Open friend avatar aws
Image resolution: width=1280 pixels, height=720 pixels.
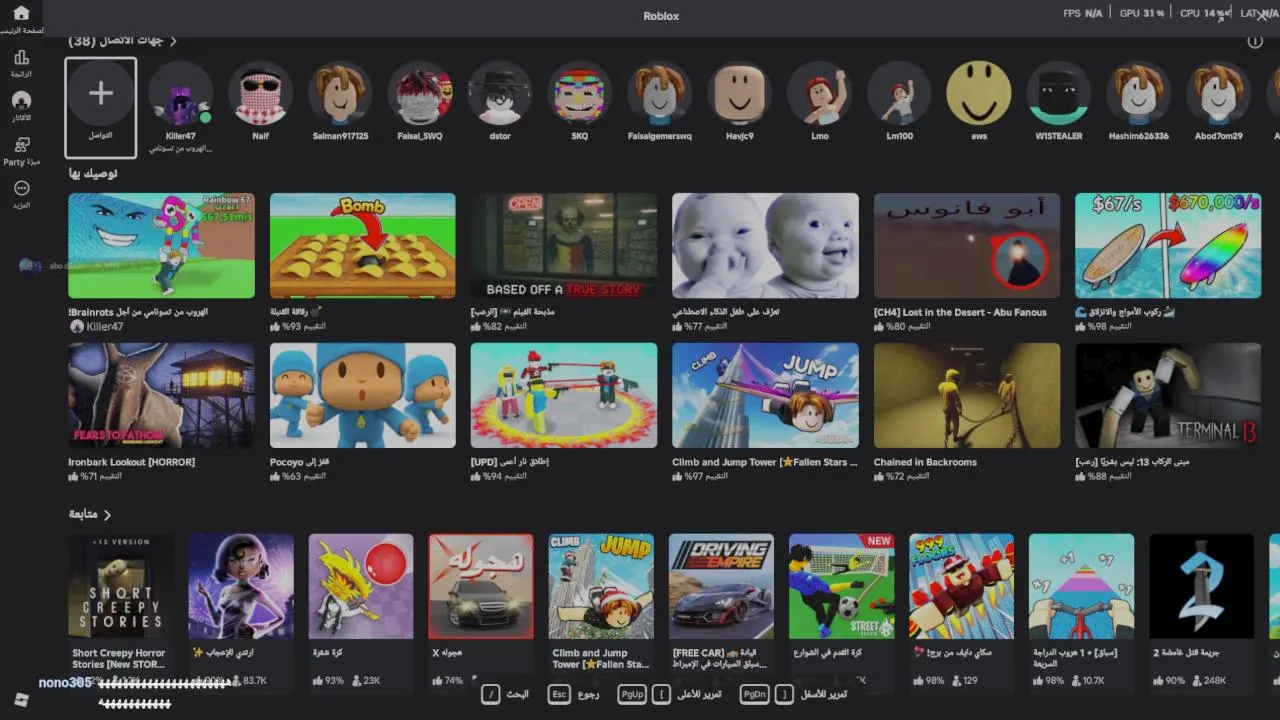point(979,93)
